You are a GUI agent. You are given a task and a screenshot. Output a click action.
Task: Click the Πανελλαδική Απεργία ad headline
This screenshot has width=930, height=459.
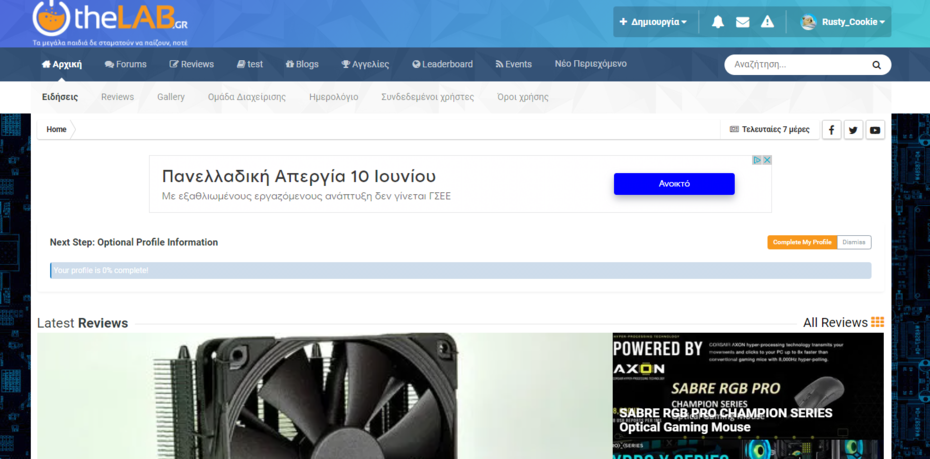click(x=299, y=177)
